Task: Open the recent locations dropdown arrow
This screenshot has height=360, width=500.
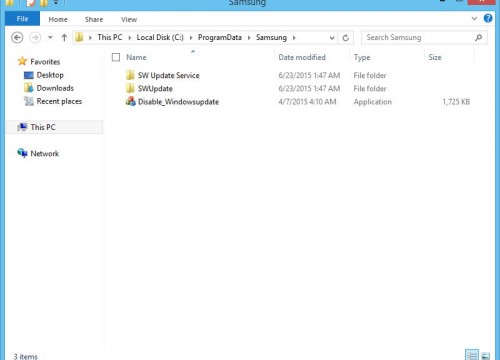Action: pos(50,37)
